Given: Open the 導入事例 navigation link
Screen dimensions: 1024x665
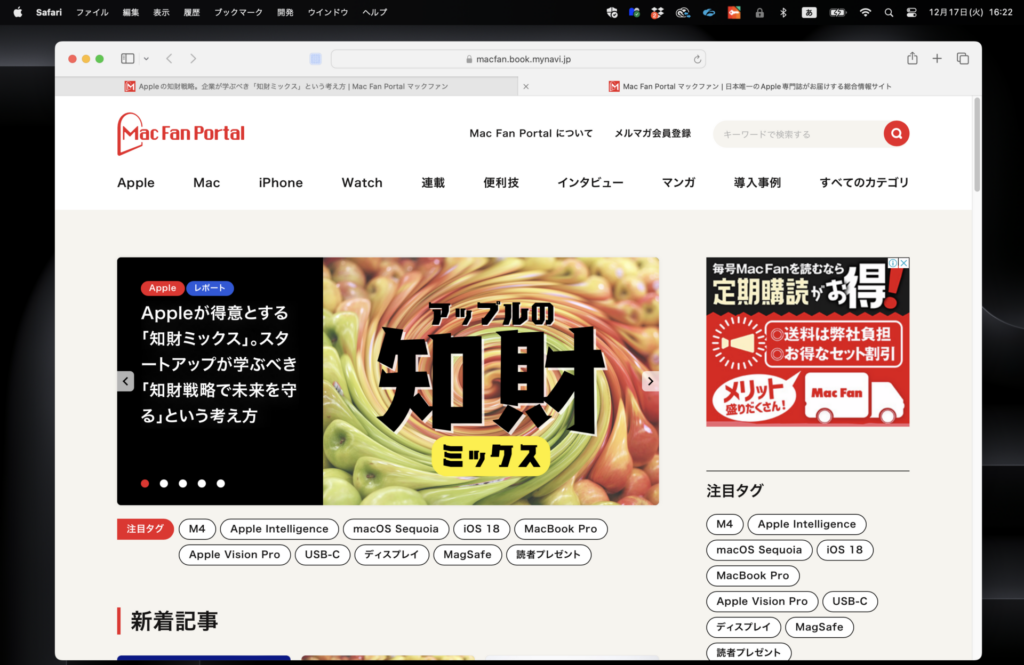Looking at the screenshot, I should (x=758, y=183).
